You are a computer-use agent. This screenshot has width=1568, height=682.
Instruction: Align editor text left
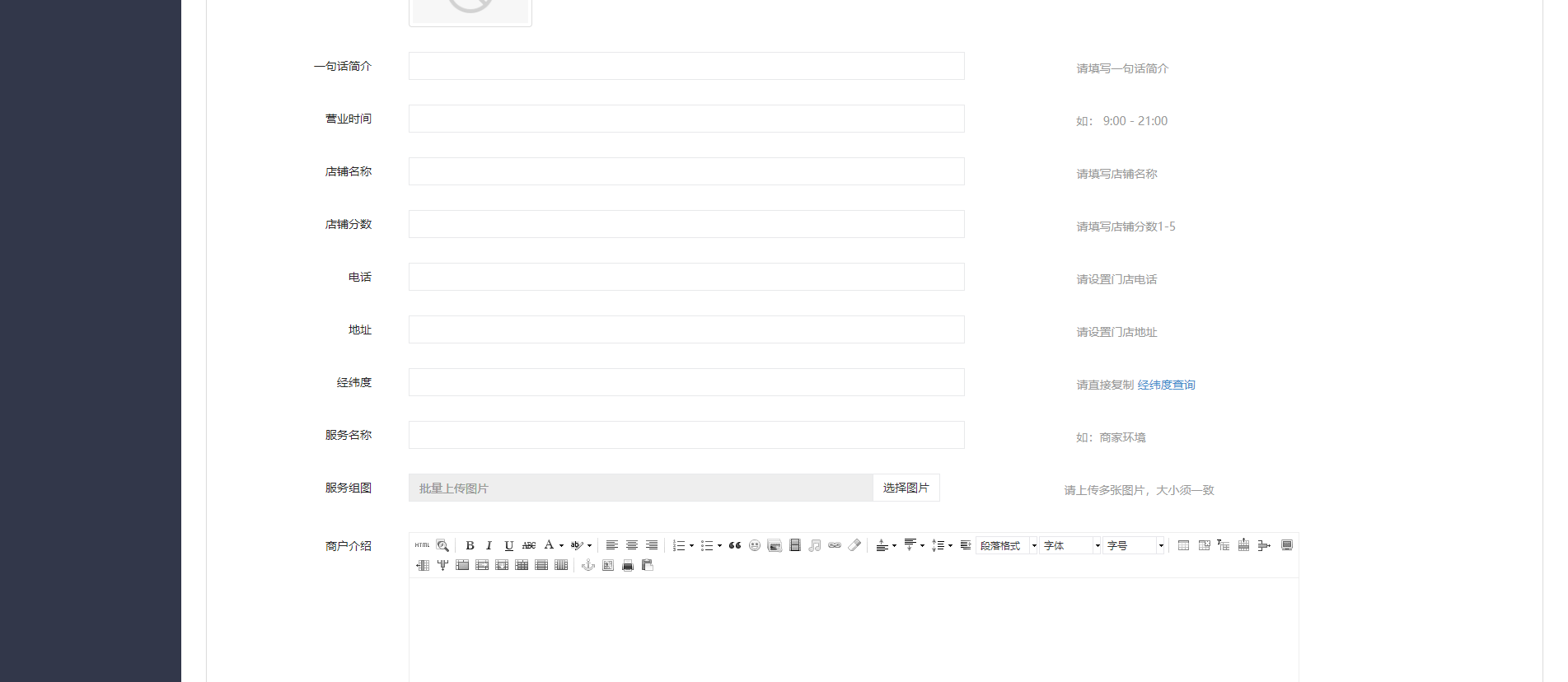612,545
